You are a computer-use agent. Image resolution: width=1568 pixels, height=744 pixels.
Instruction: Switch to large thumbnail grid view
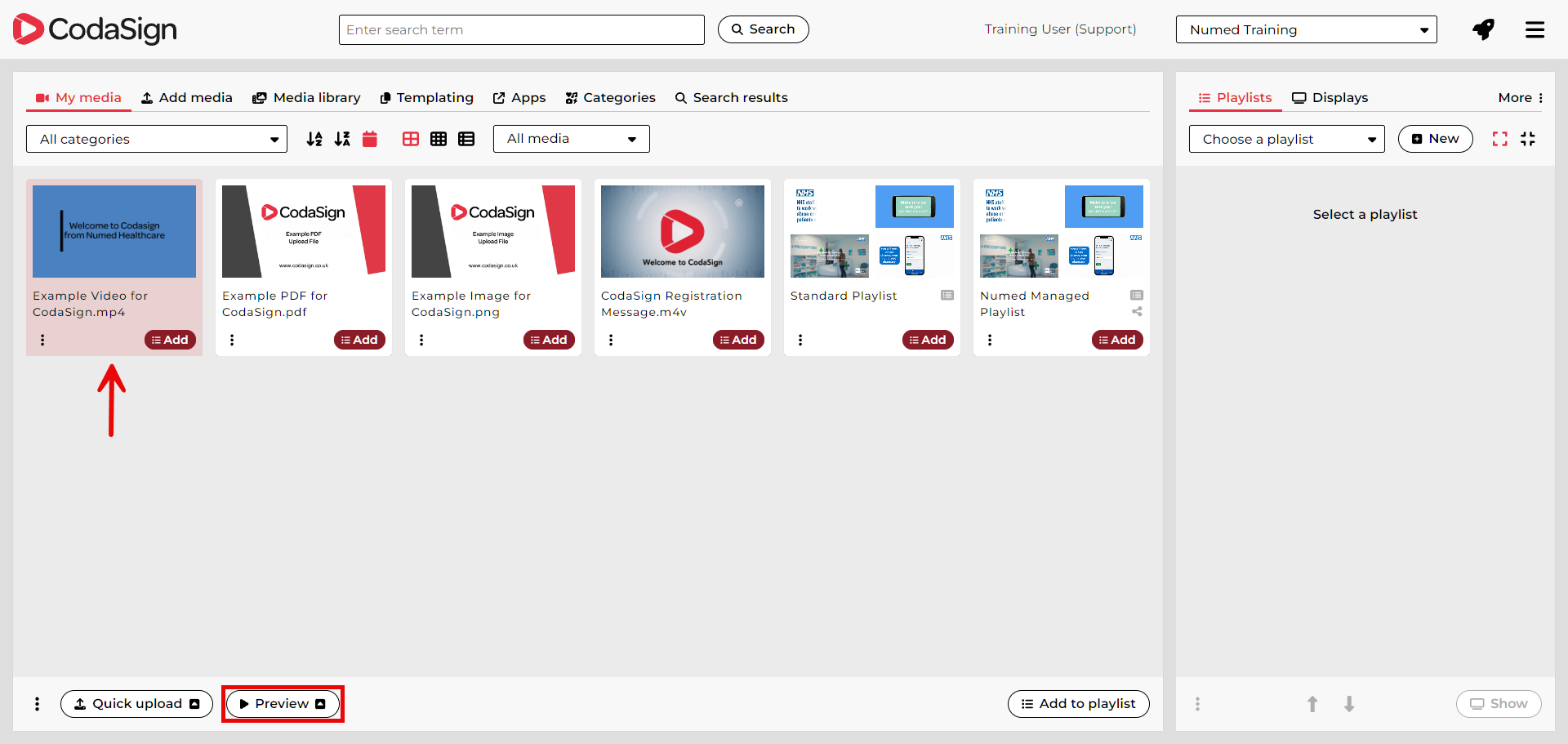point(411,139)
